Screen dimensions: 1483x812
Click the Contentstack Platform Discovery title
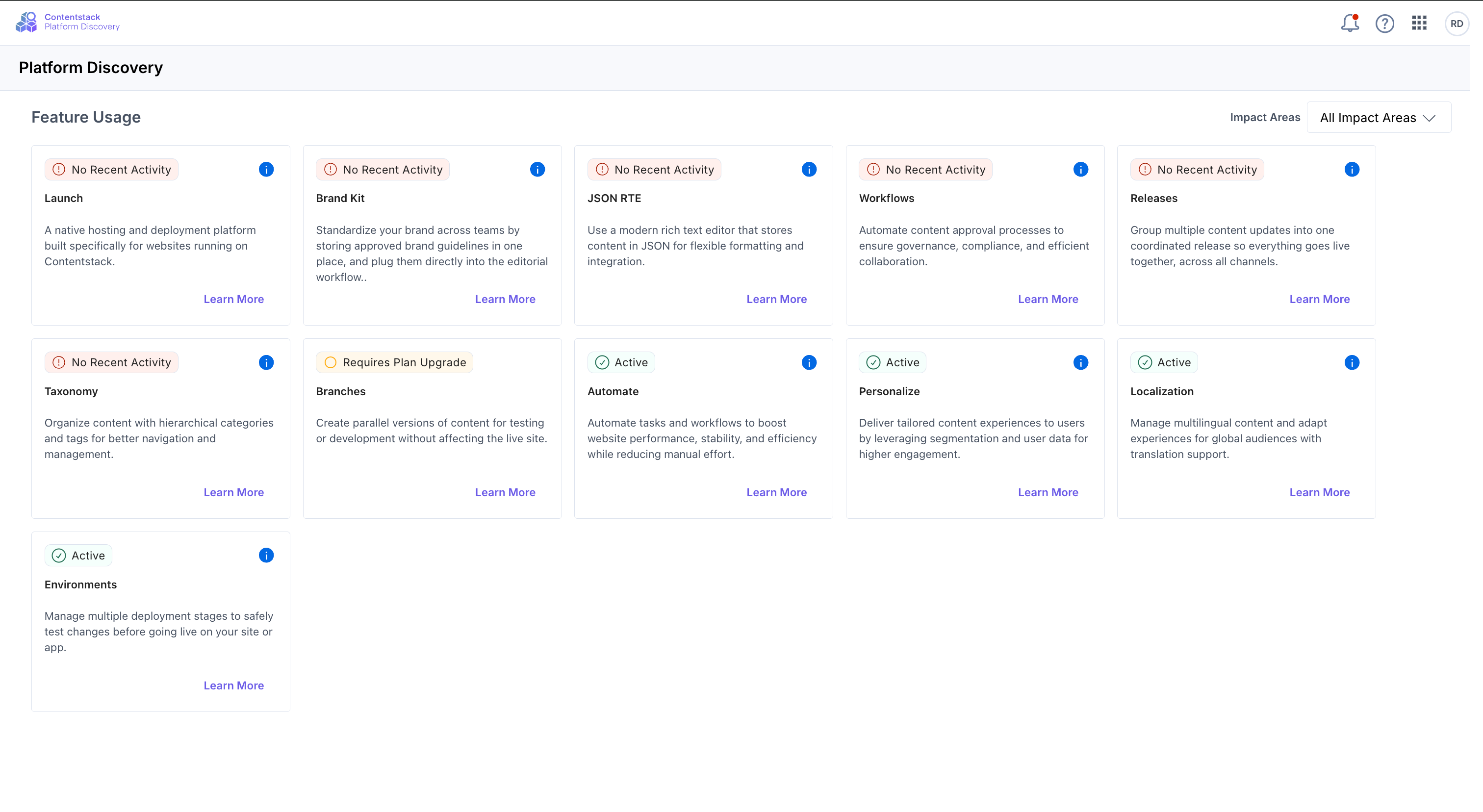[82, 22]
